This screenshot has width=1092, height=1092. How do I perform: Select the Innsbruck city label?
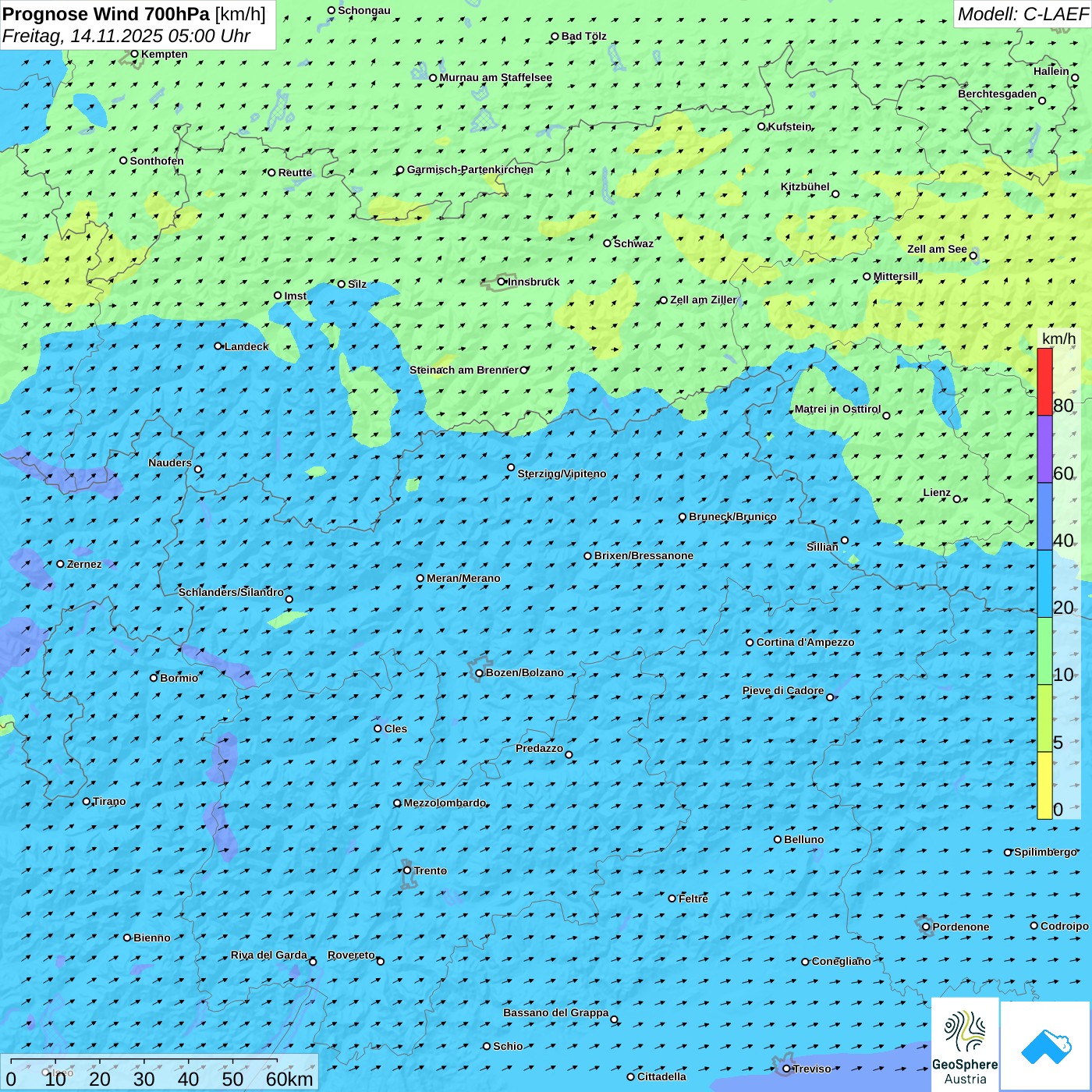click(534, 282)
